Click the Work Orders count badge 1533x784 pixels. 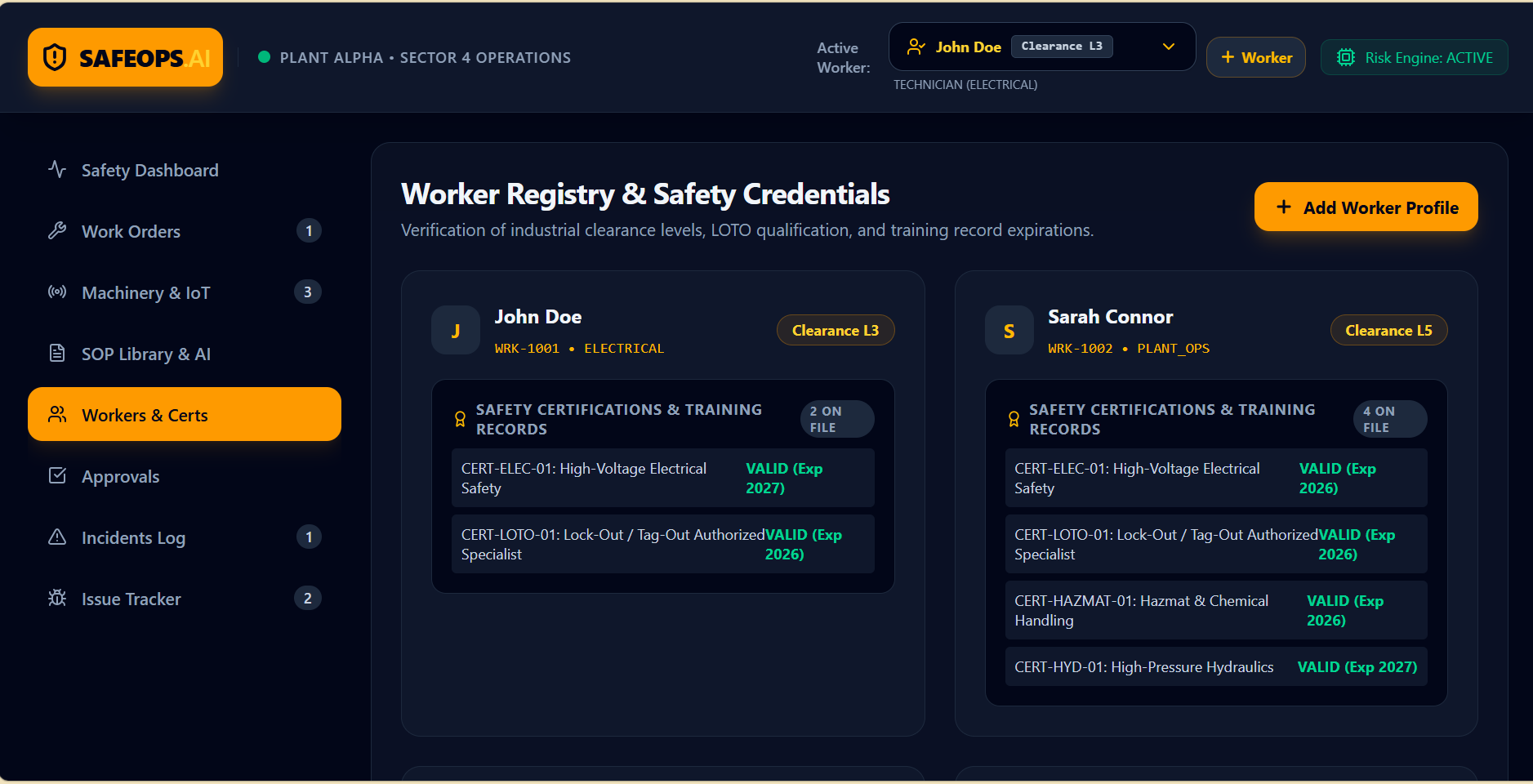309,230
